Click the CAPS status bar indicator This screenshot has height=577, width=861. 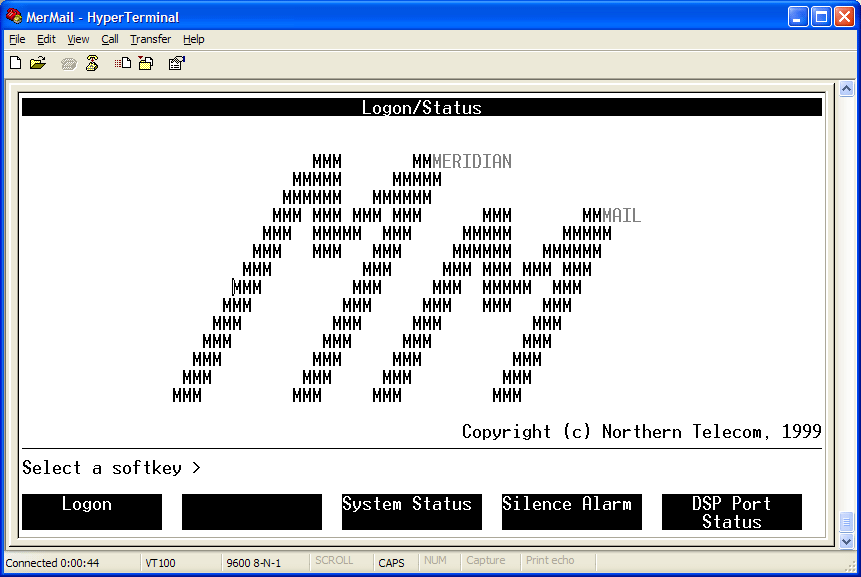(x=392, y=563)
